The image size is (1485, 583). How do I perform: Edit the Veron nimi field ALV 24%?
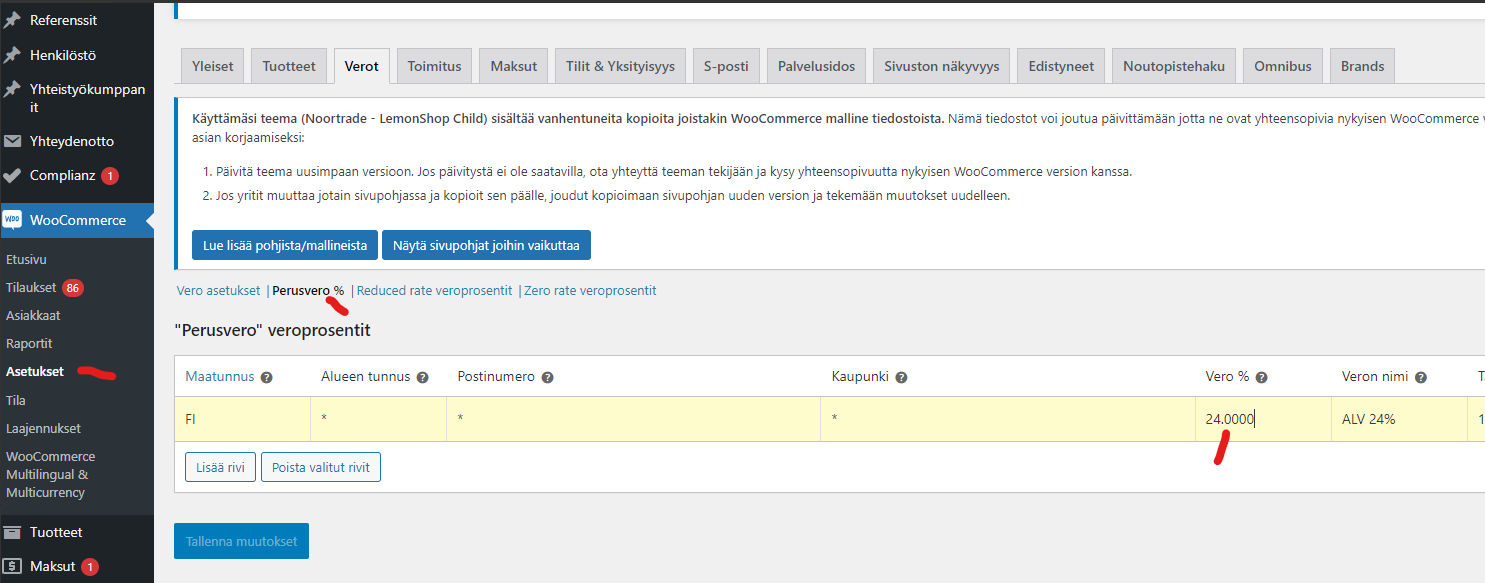click(x=1395, y=420)
